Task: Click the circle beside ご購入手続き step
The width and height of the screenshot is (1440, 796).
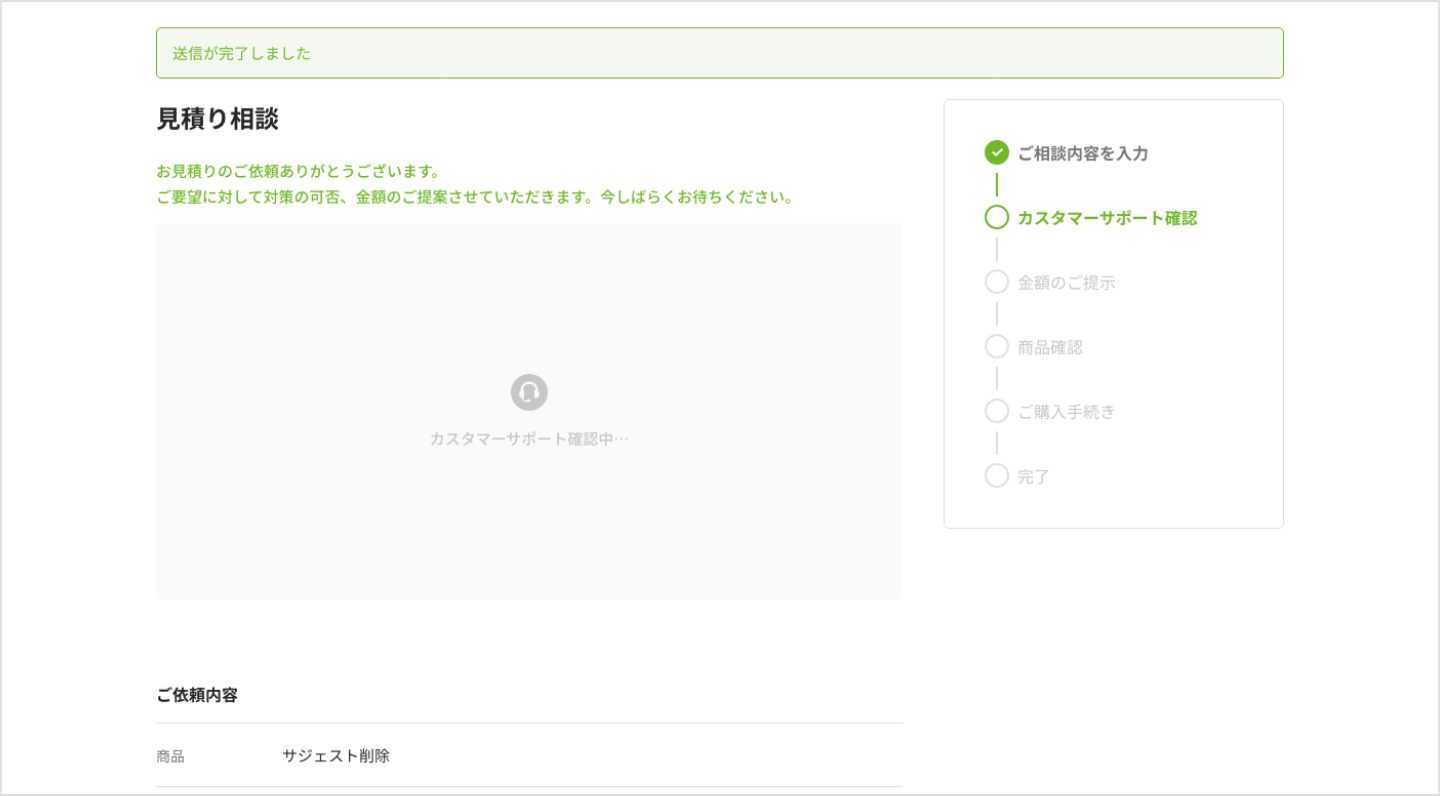Action: [996, 411]
